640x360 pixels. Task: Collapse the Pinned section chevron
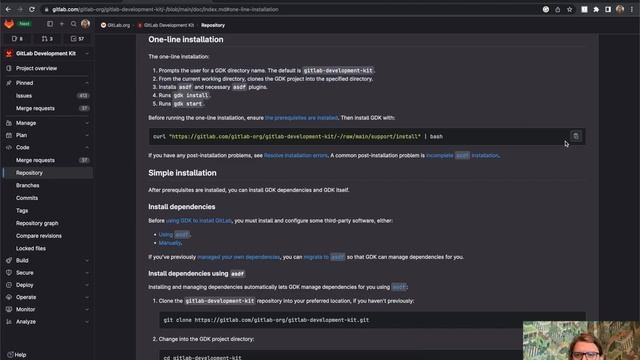click(x=87, y=83)
